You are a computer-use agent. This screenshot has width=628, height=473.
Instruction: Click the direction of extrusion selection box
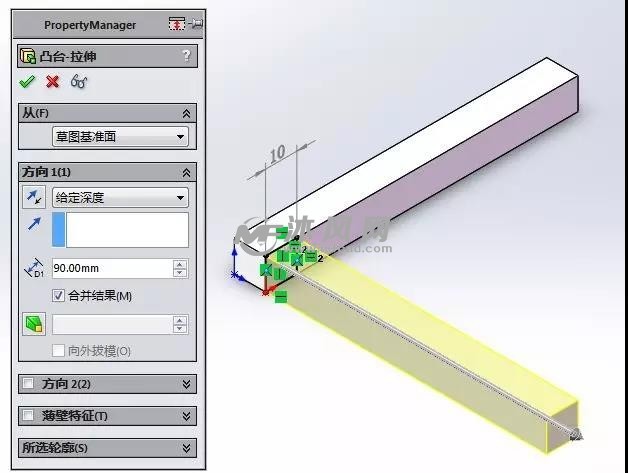click(120, 229)
